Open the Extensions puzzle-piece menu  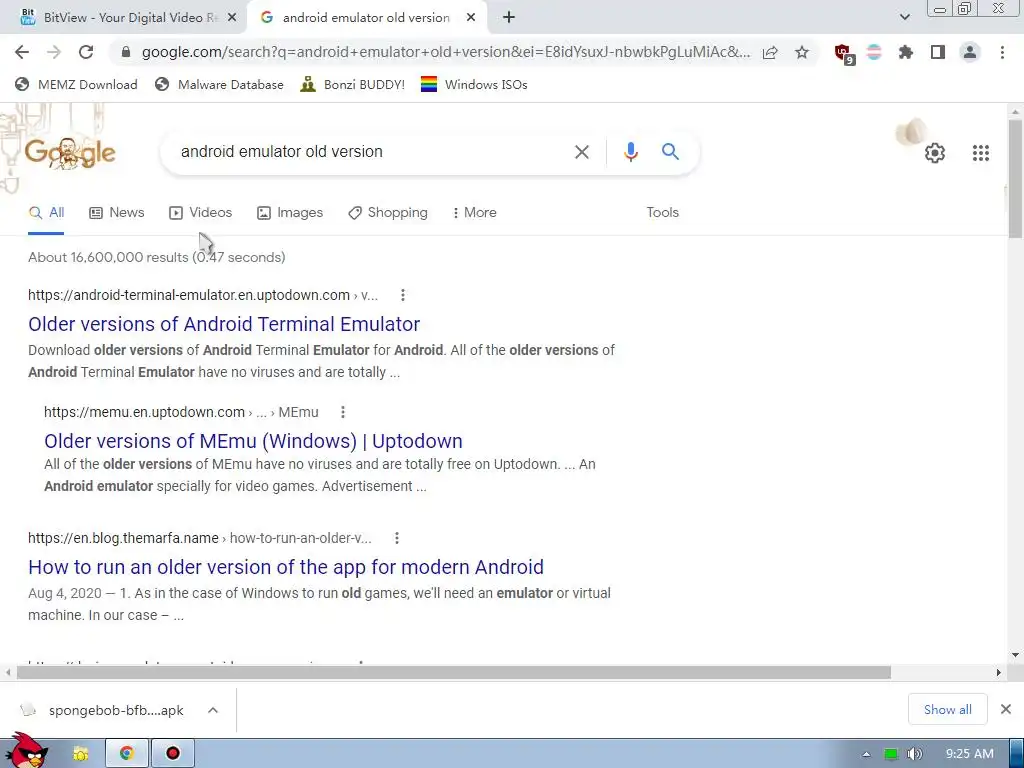click(x=905, y=52)
